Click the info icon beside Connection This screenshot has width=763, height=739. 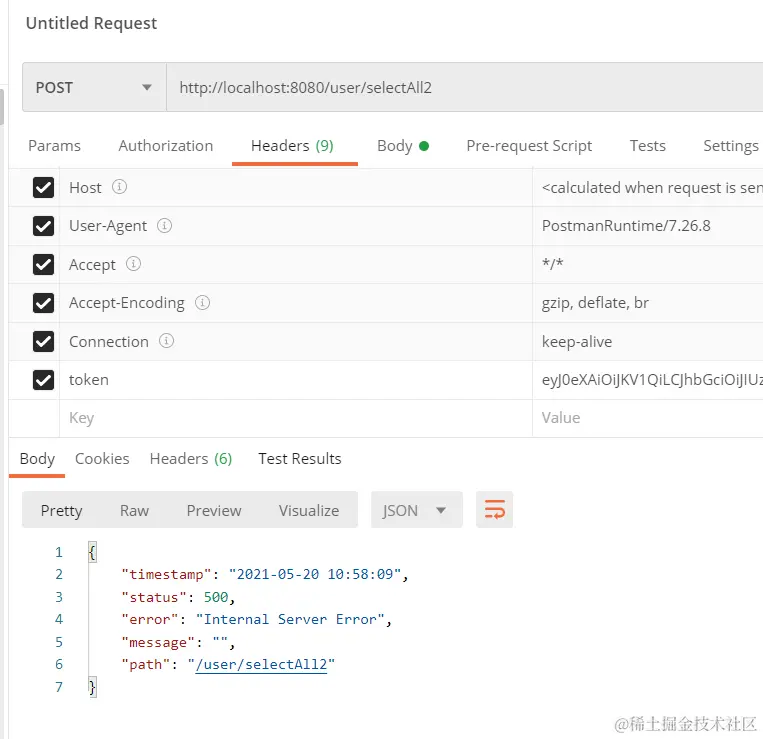[x=166, y=341]
